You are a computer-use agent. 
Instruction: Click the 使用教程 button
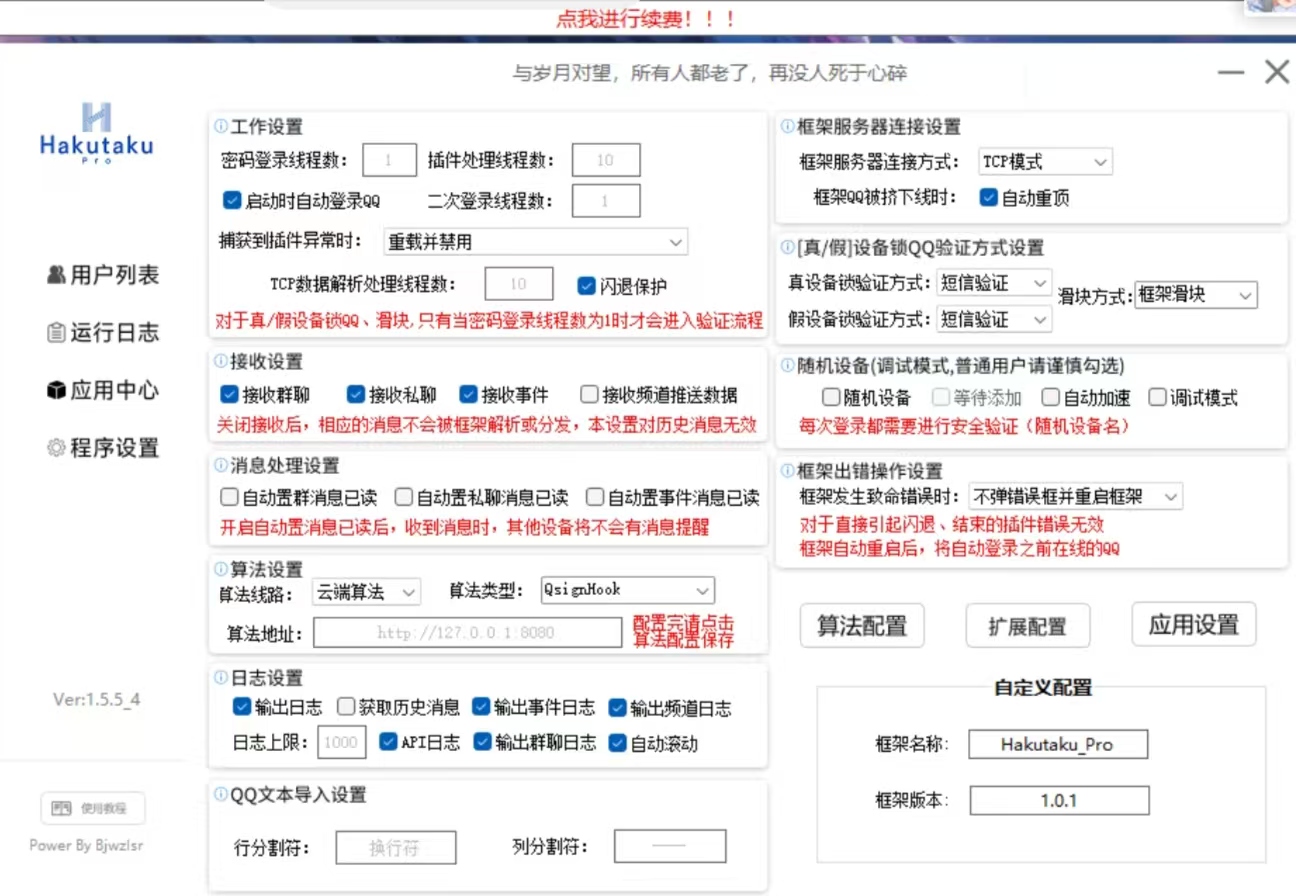point(92,808)
